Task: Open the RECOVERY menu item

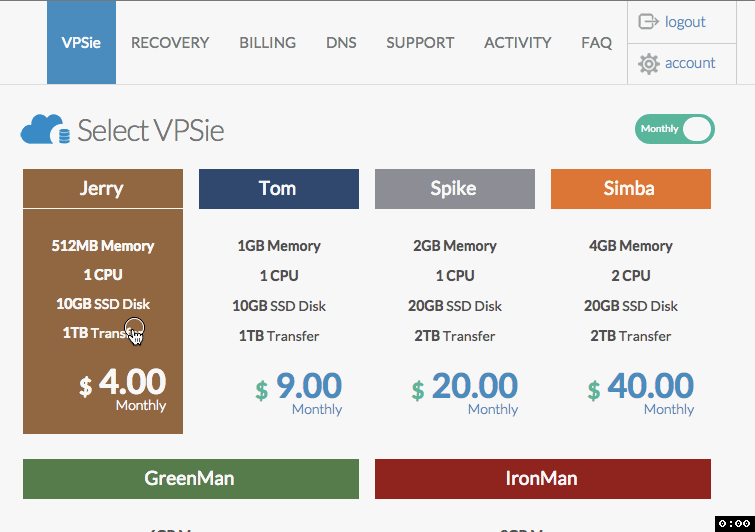Action: point(170,43)
